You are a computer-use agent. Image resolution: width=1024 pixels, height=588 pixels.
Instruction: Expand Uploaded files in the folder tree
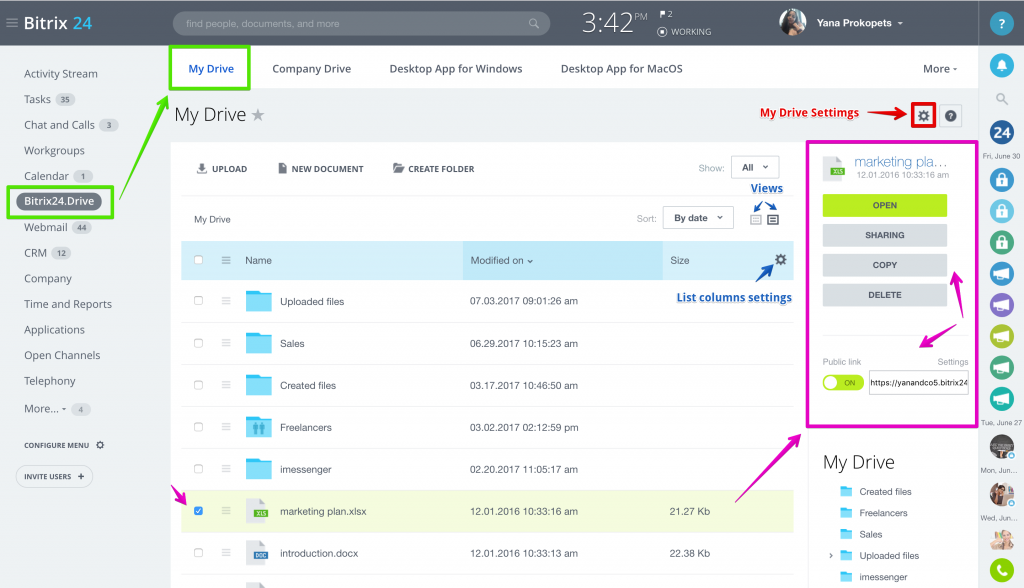(831, 556)
